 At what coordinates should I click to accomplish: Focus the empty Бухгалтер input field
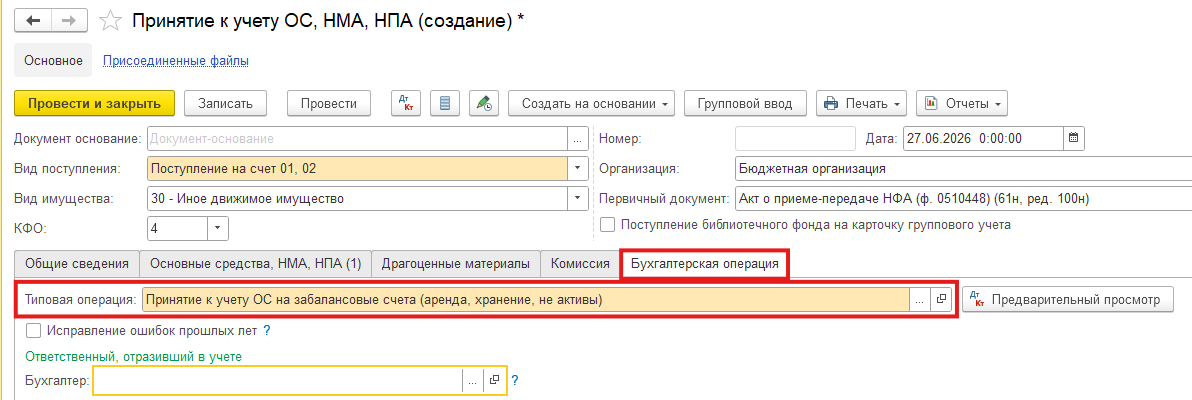coord(277,380)
